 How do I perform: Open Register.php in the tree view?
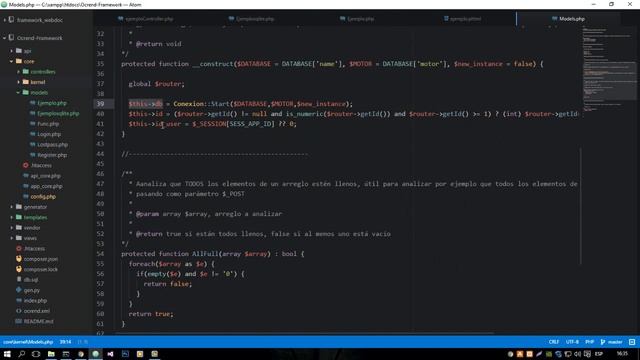[52, 155]
